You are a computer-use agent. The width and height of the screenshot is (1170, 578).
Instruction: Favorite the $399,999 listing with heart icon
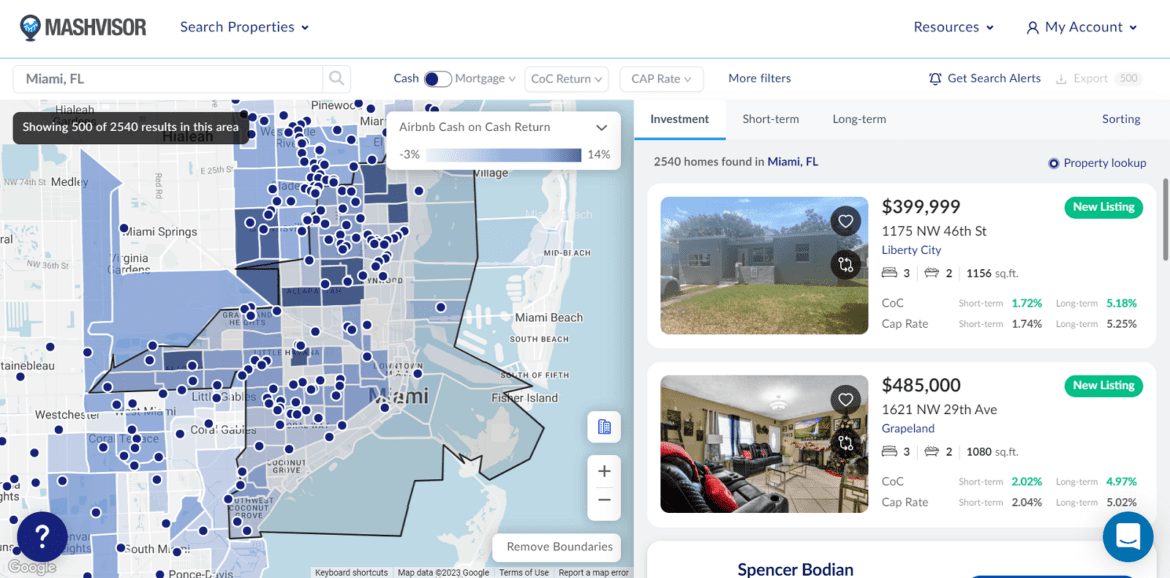tap(846, 222)
